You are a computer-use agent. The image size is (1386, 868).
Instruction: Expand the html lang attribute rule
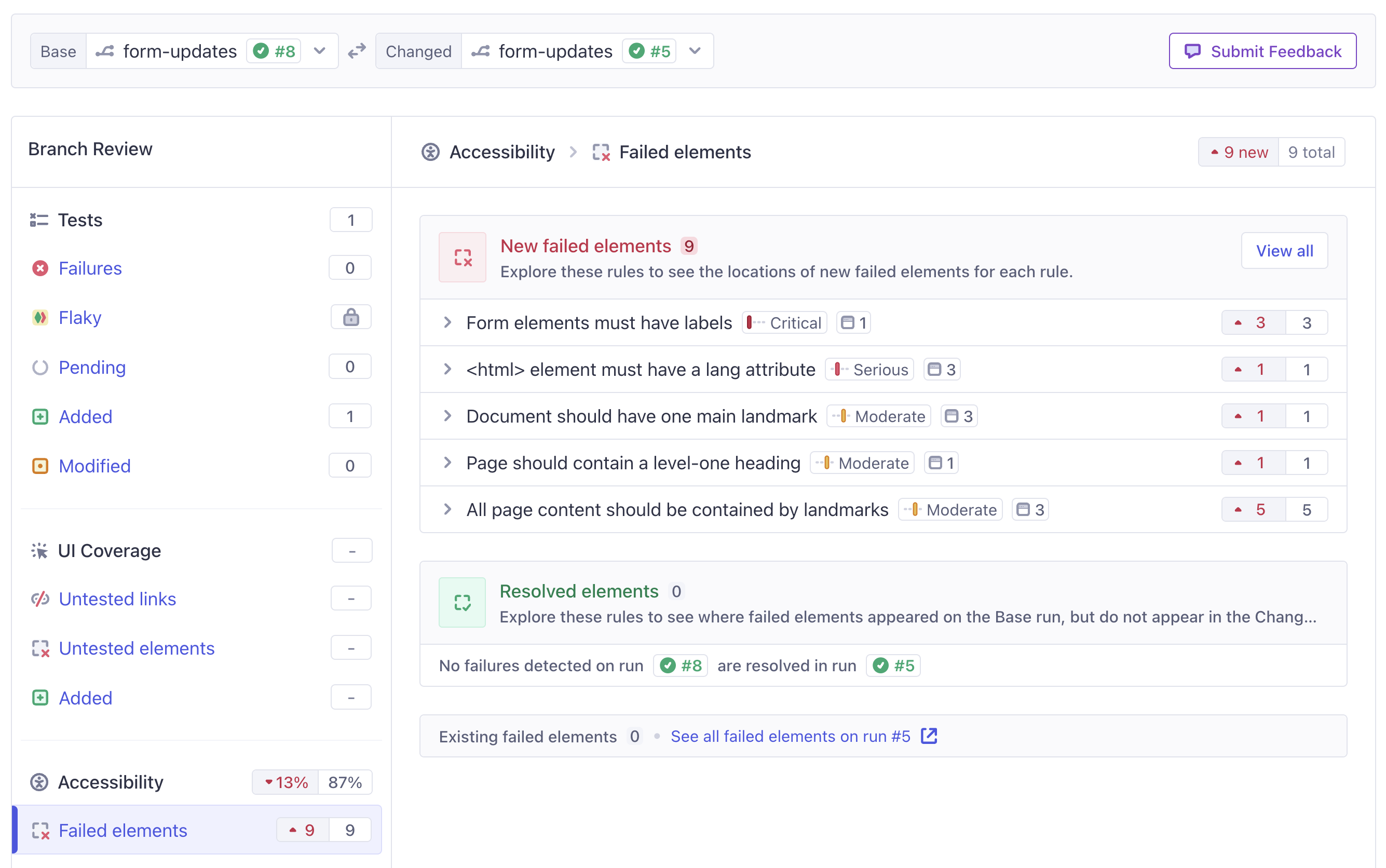[x=447, y=369]
